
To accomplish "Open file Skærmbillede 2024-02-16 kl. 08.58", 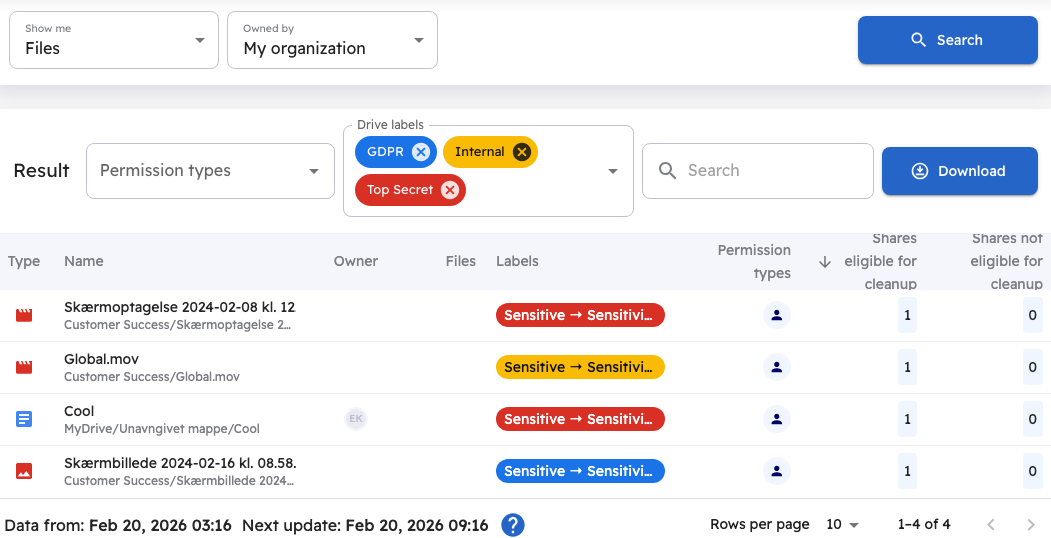I will click(180, 464).
